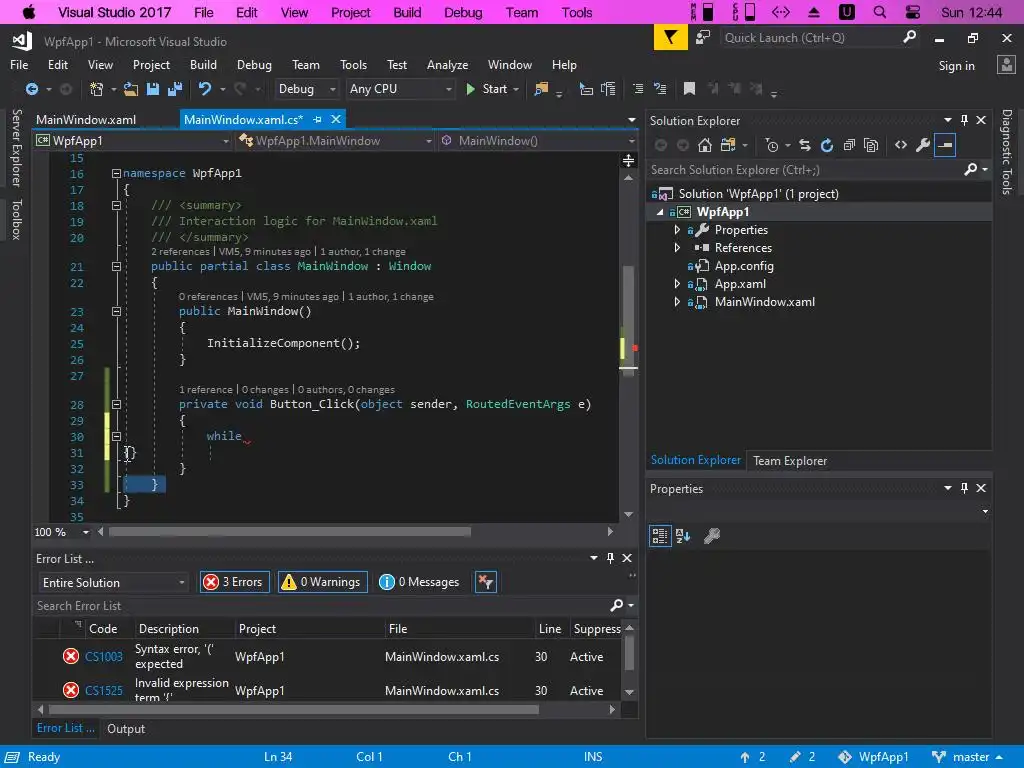
Task: Switch Solution Explorer views icon
Action: pyautogui.click(x=728, y=145)
